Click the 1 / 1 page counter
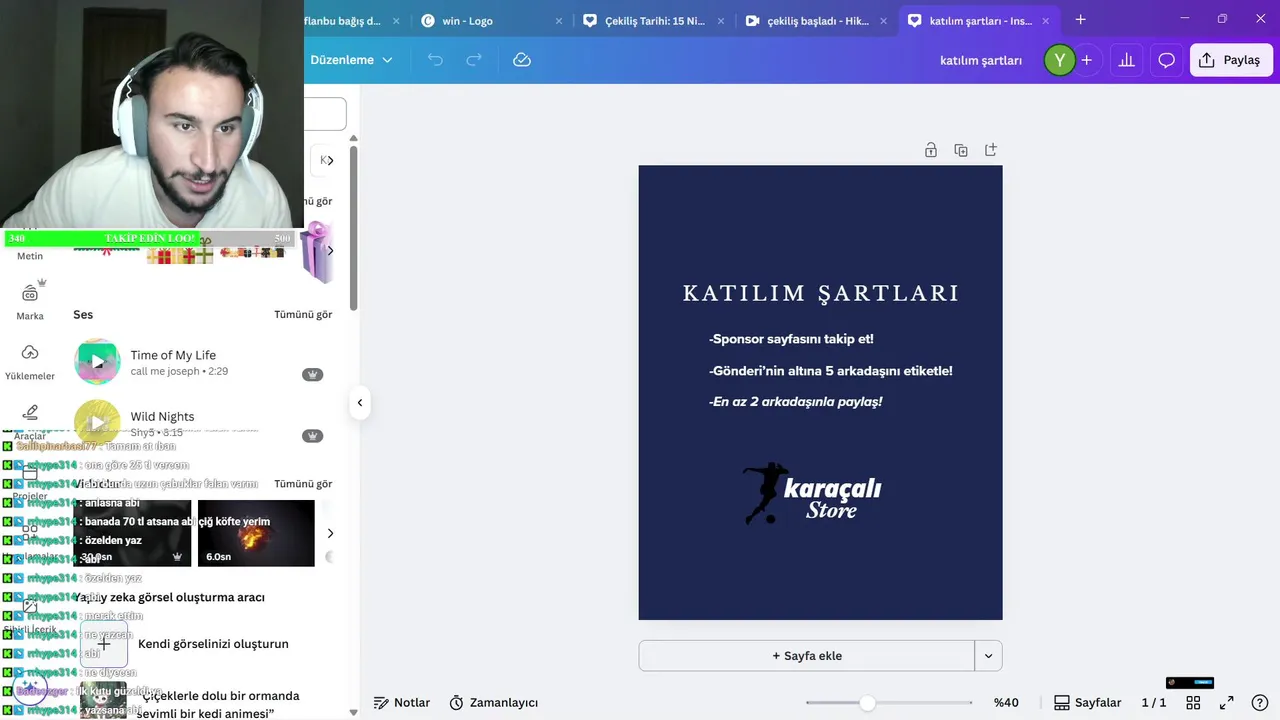 pyautogui.click(x=1154, y=703)
